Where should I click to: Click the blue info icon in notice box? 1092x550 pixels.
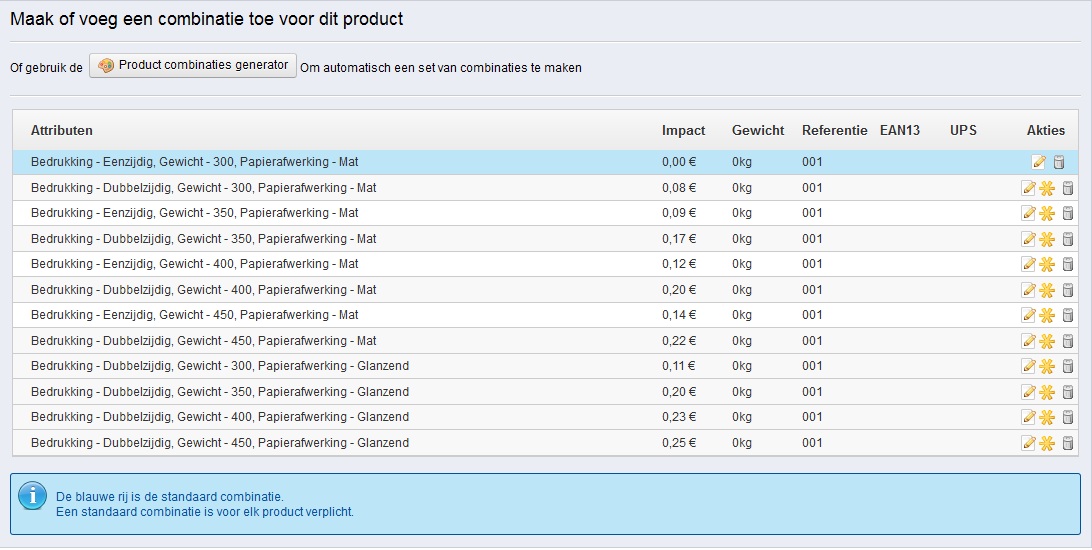point(34,495)
